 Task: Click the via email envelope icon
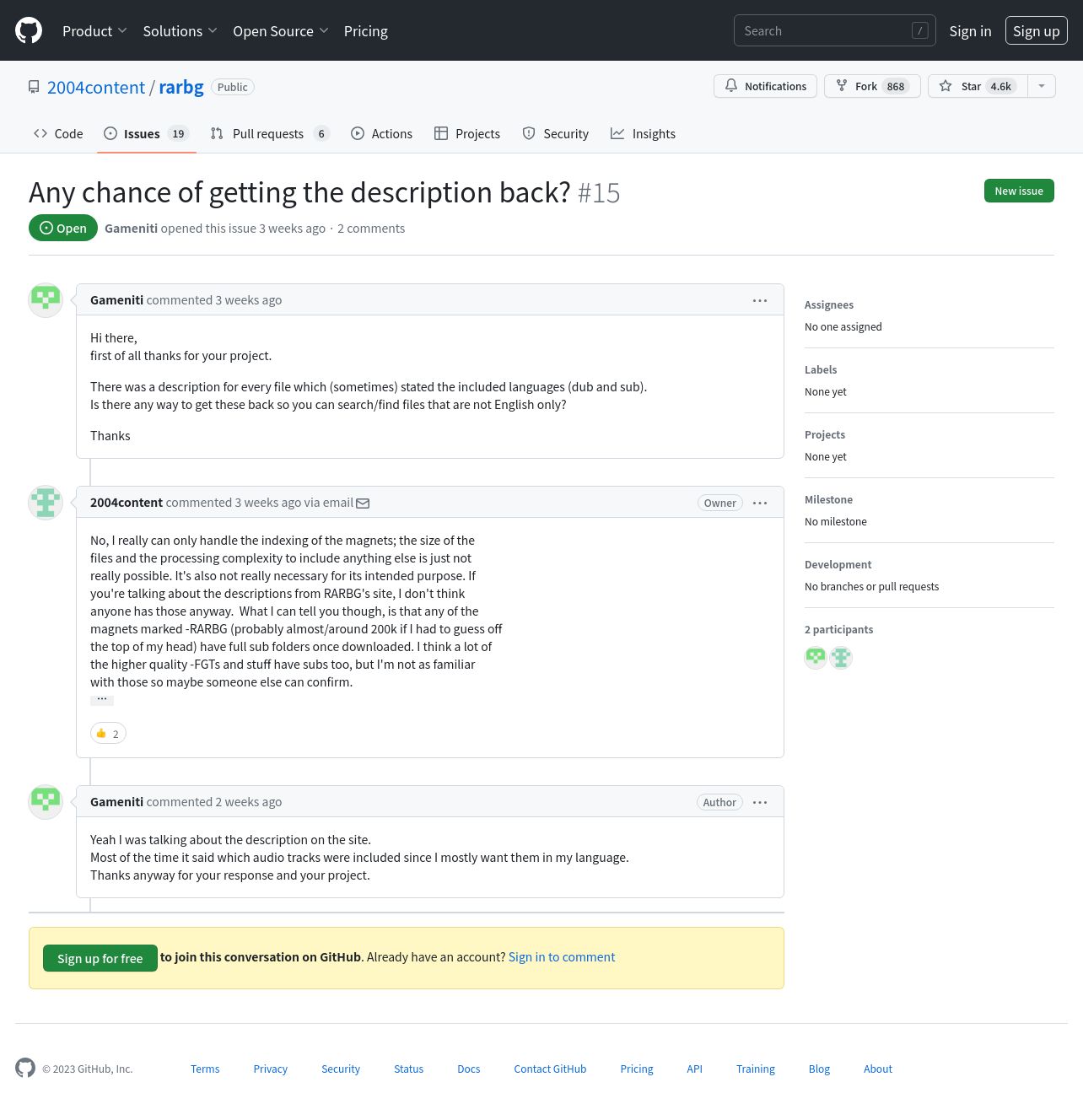point(363,503)
